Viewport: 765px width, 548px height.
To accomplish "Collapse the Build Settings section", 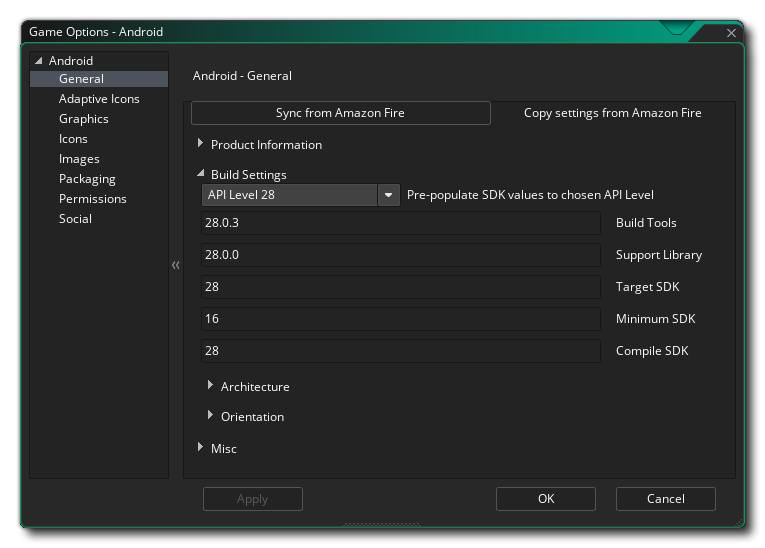I will (x=201, y=174).
